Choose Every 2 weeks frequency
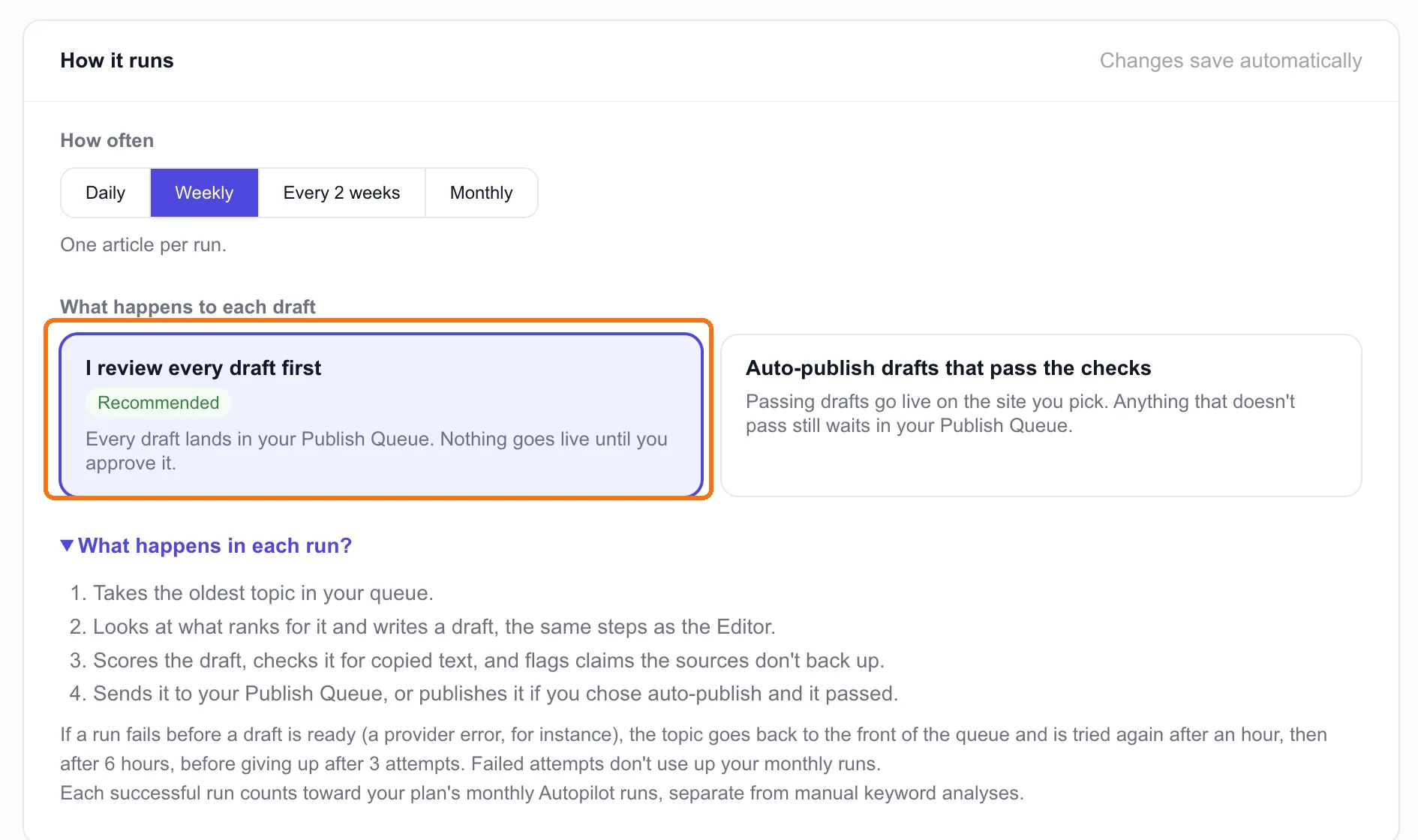The image size is (1418, 840). 341,193
